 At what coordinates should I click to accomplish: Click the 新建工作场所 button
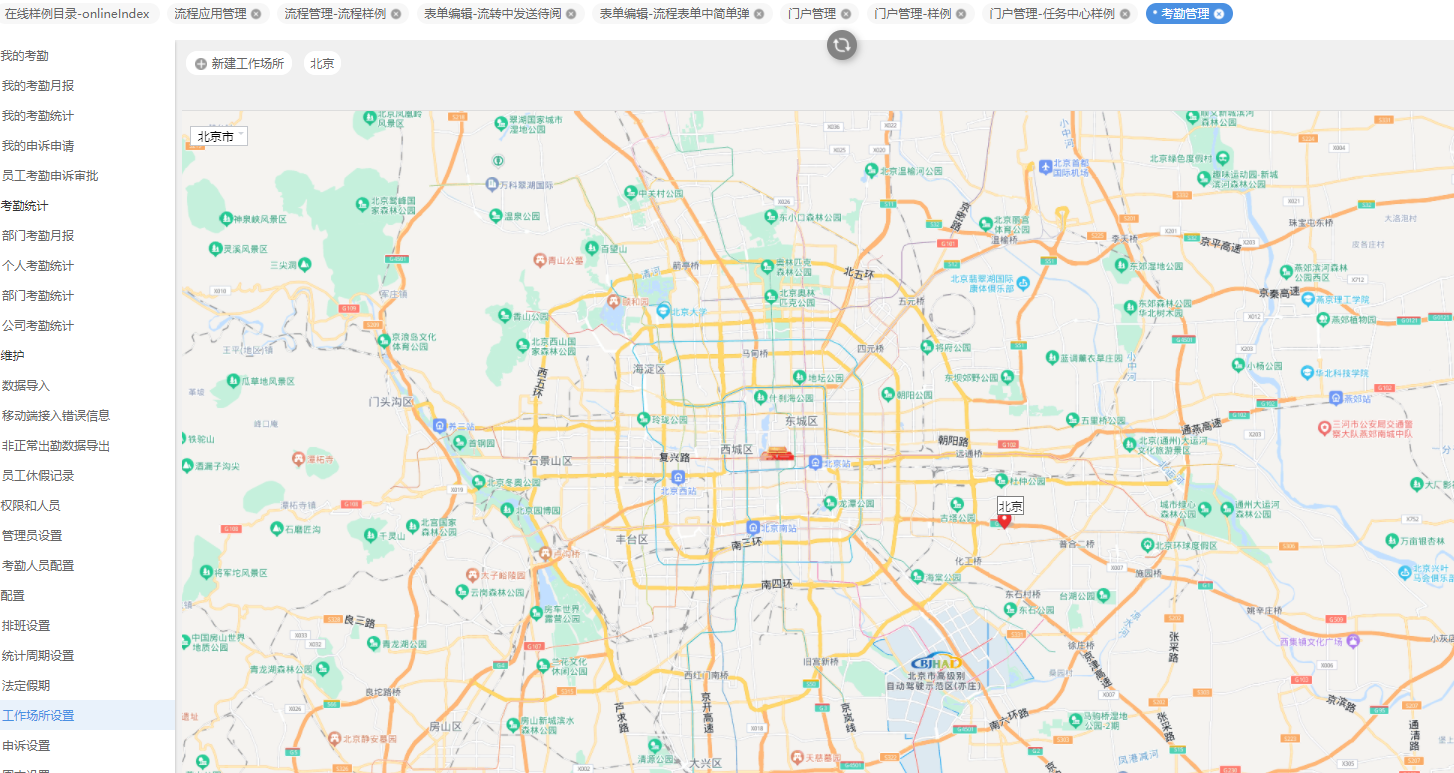click(239, 63)
